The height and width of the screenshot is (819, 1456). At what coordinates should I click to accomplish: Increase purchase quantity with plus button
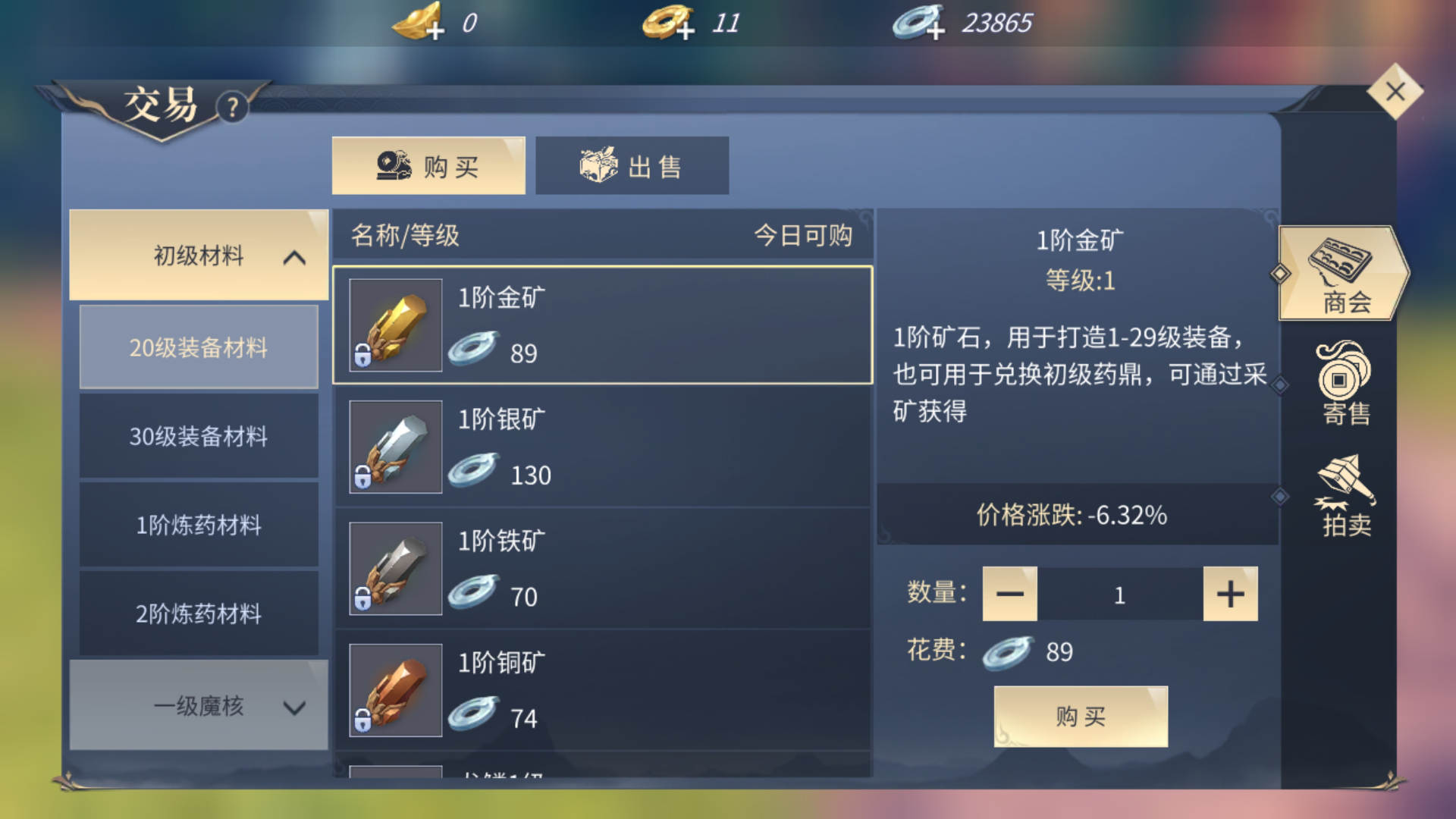(1230, 594)
